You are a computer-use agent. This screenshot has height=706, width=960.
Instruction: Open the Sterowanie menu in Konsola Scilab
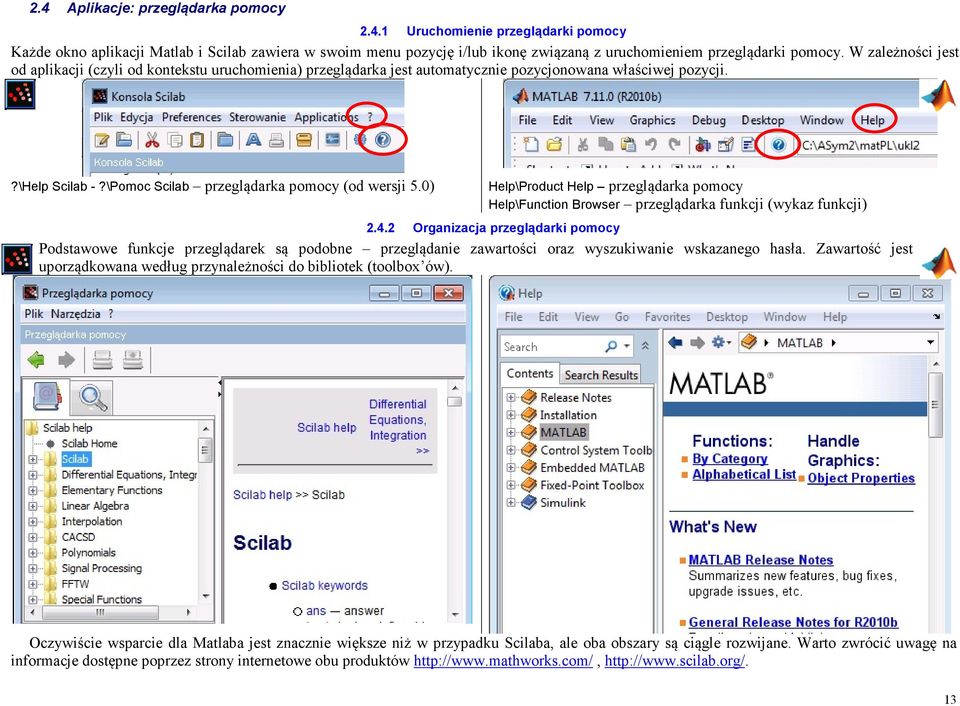coord(257,117)
